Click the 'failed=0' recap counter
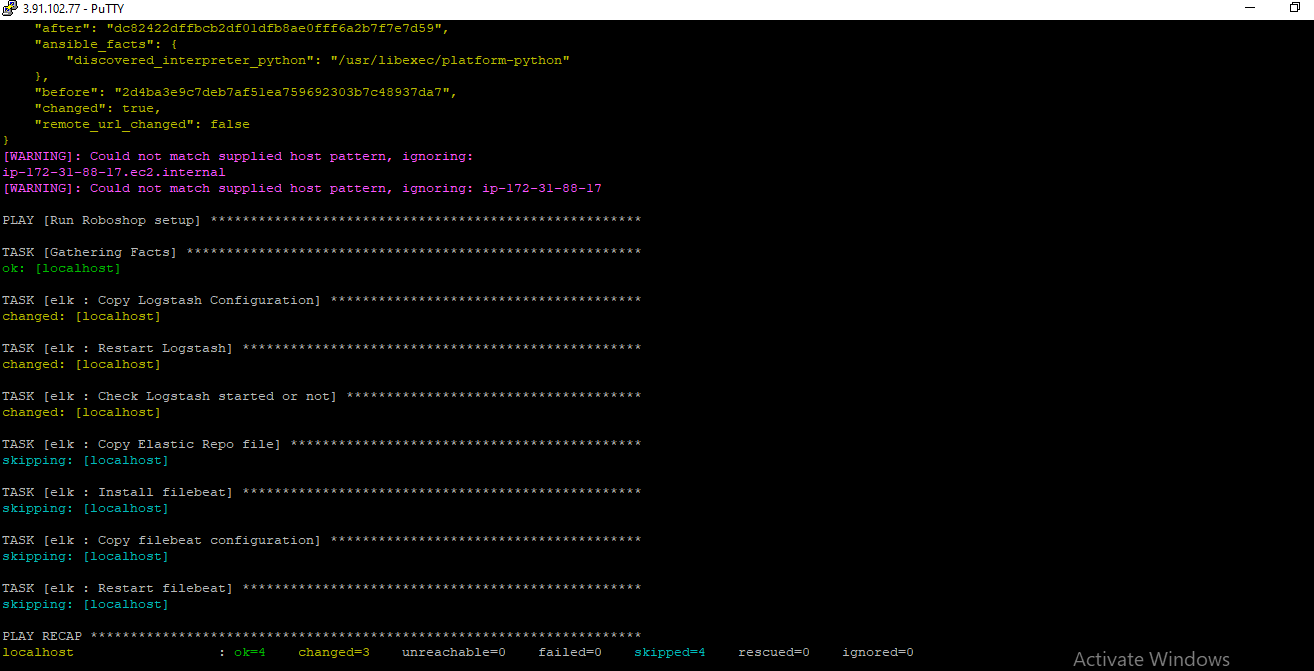Image resolution: width=1314 pixels, height=671 pixels. [x=569, y=651]
